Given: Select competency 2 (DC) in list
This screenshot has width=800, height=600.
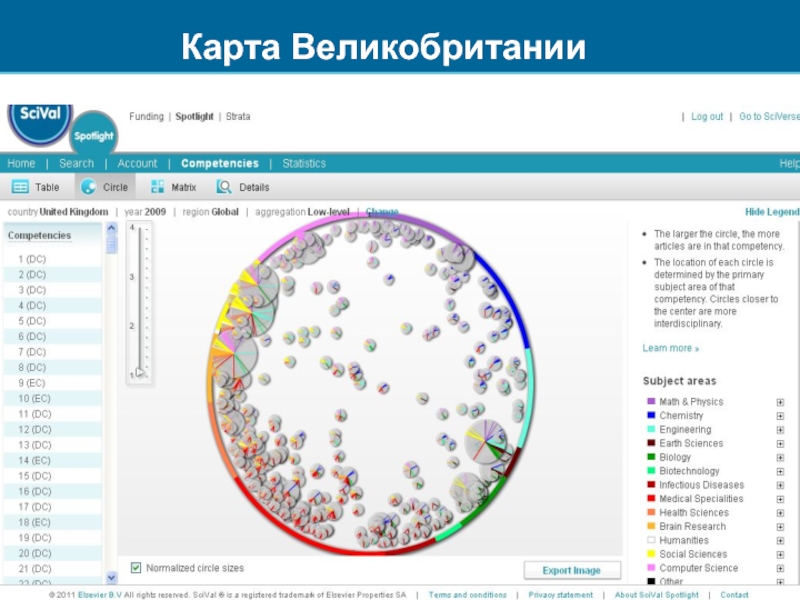Looking at the screenshot, I should pyautogui.click(x=53, y=274).
